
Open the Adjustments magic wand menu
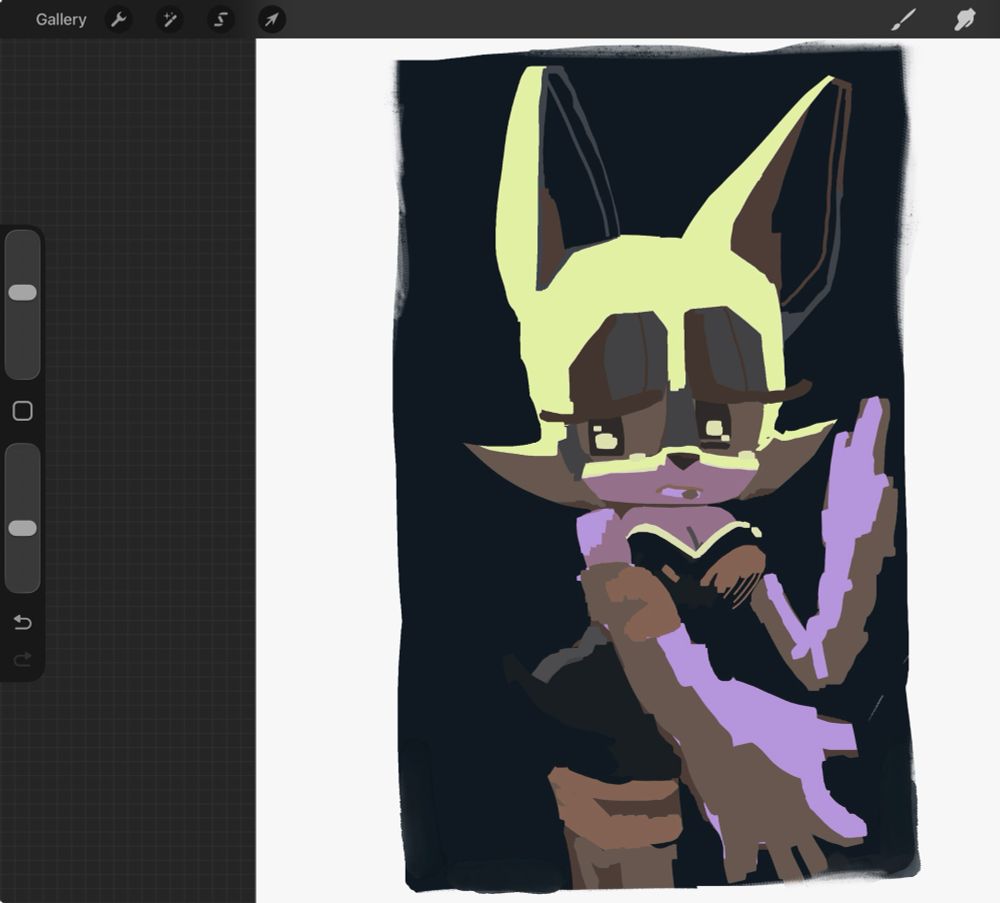[x=170, y=20]
